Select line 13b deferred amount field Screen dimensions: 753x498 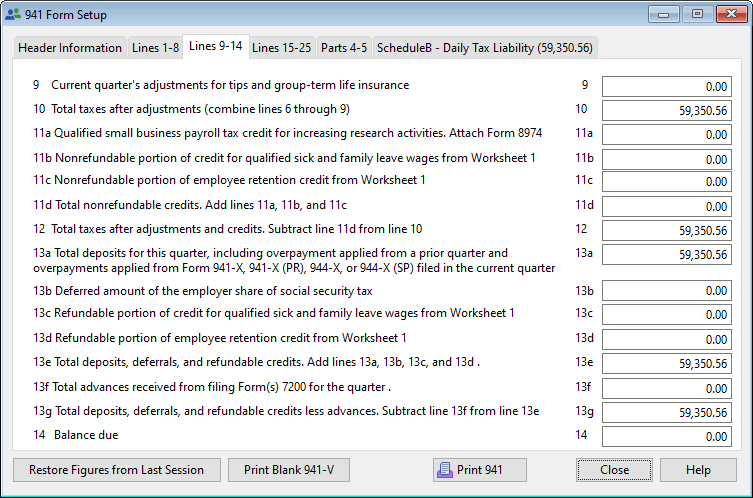[667, 291]
